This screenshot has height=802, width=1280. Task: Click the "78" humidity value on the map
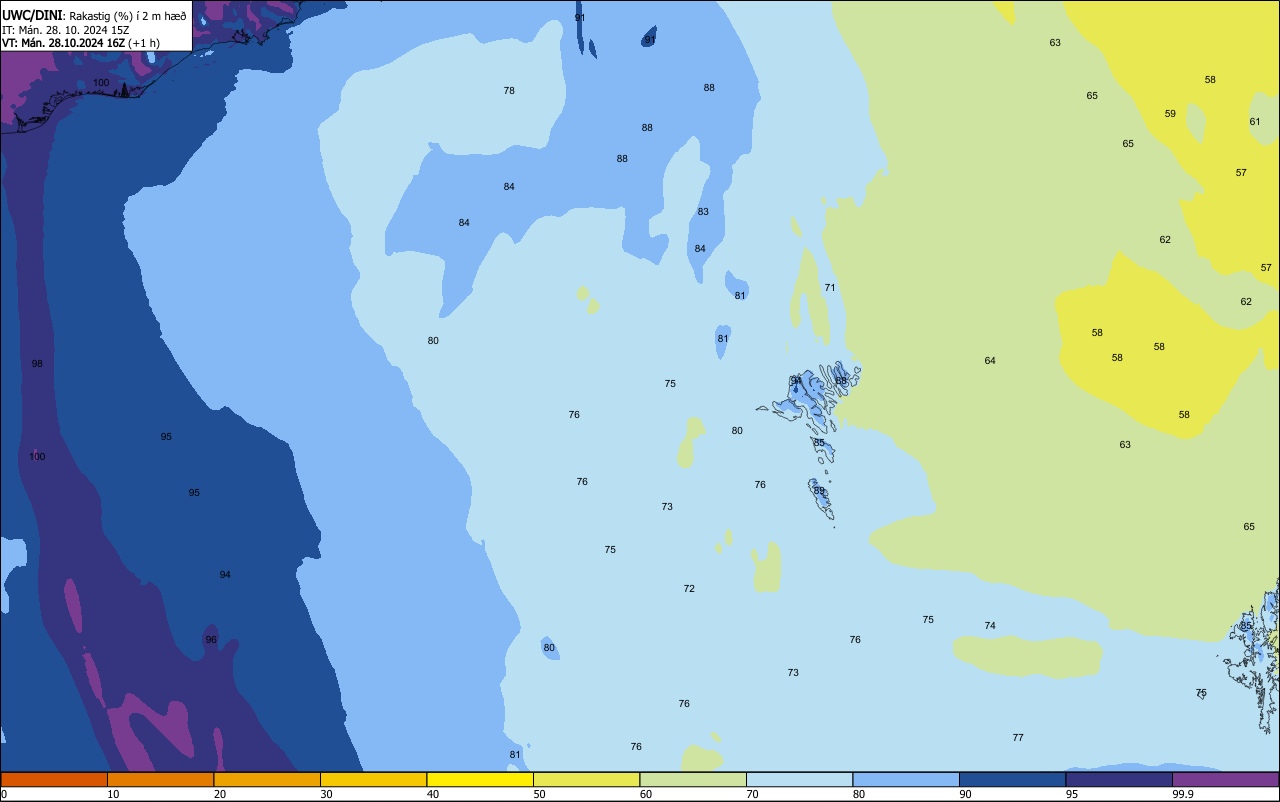(509, 91)
